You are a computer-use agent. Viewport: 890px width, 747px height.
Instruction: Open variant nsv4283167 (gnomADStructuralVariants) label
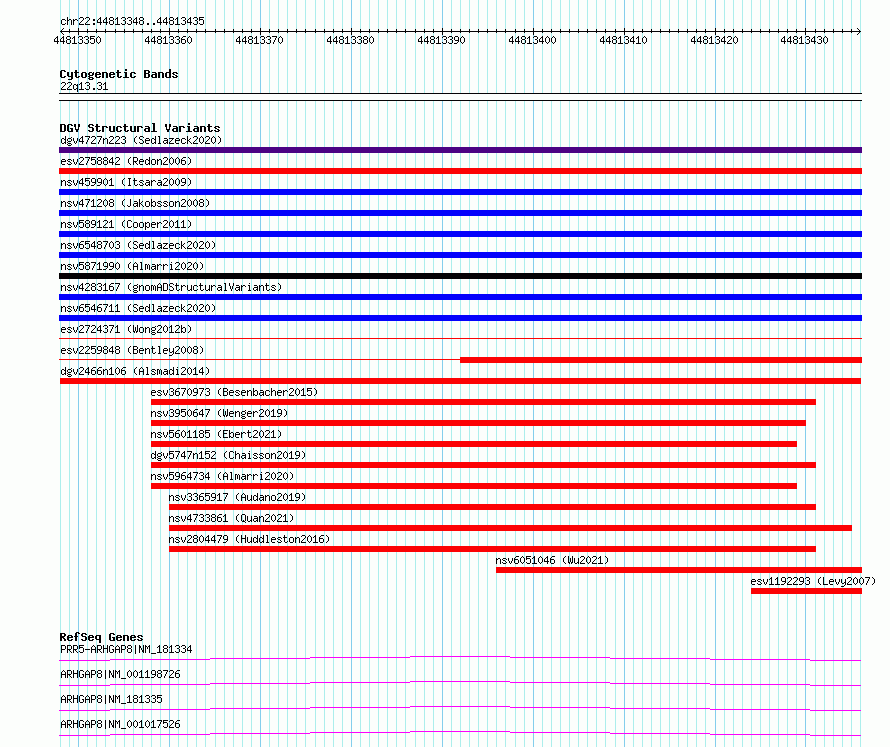(171, 287)
